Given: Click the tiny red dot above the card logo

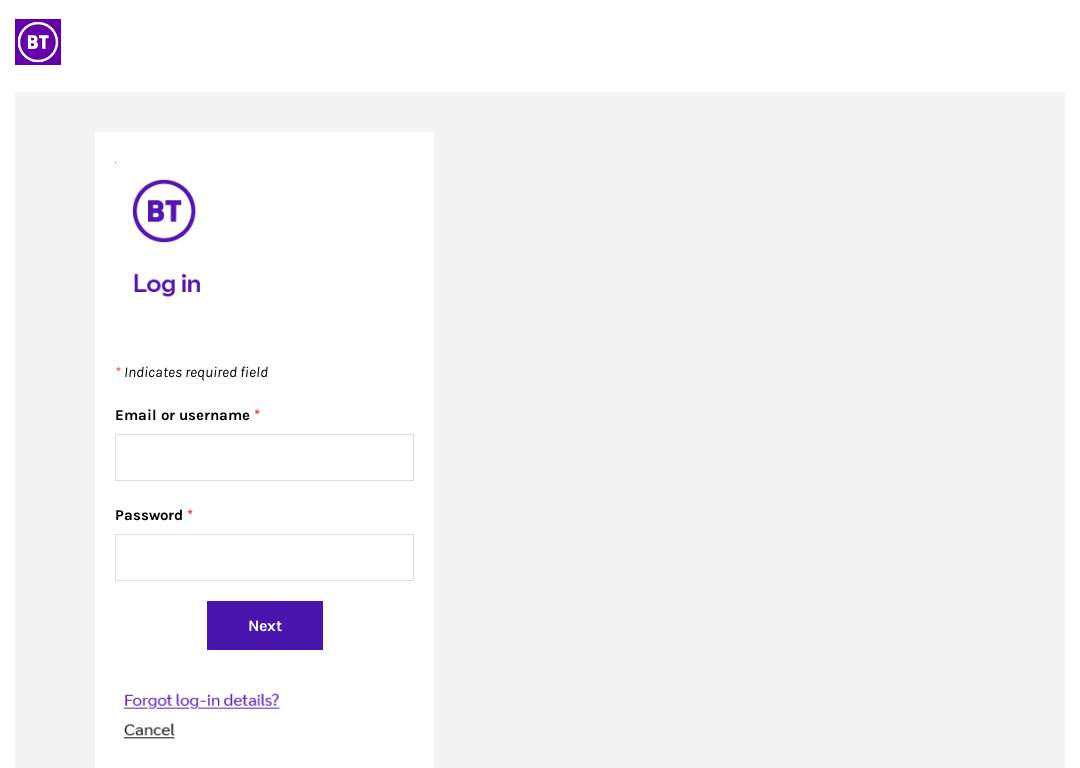Looking at the screenshot, I should [x=116, y=163].
